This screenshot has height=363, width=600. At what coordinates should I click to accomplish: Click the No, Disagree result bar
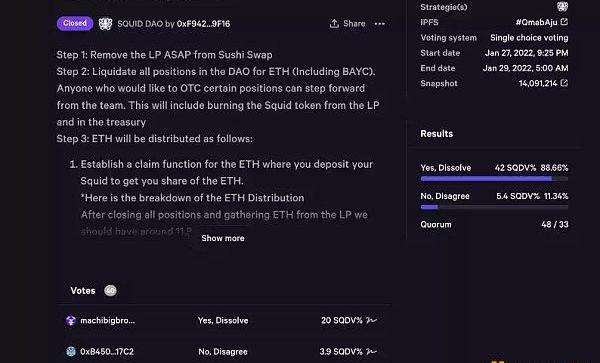tap(494, 207)
